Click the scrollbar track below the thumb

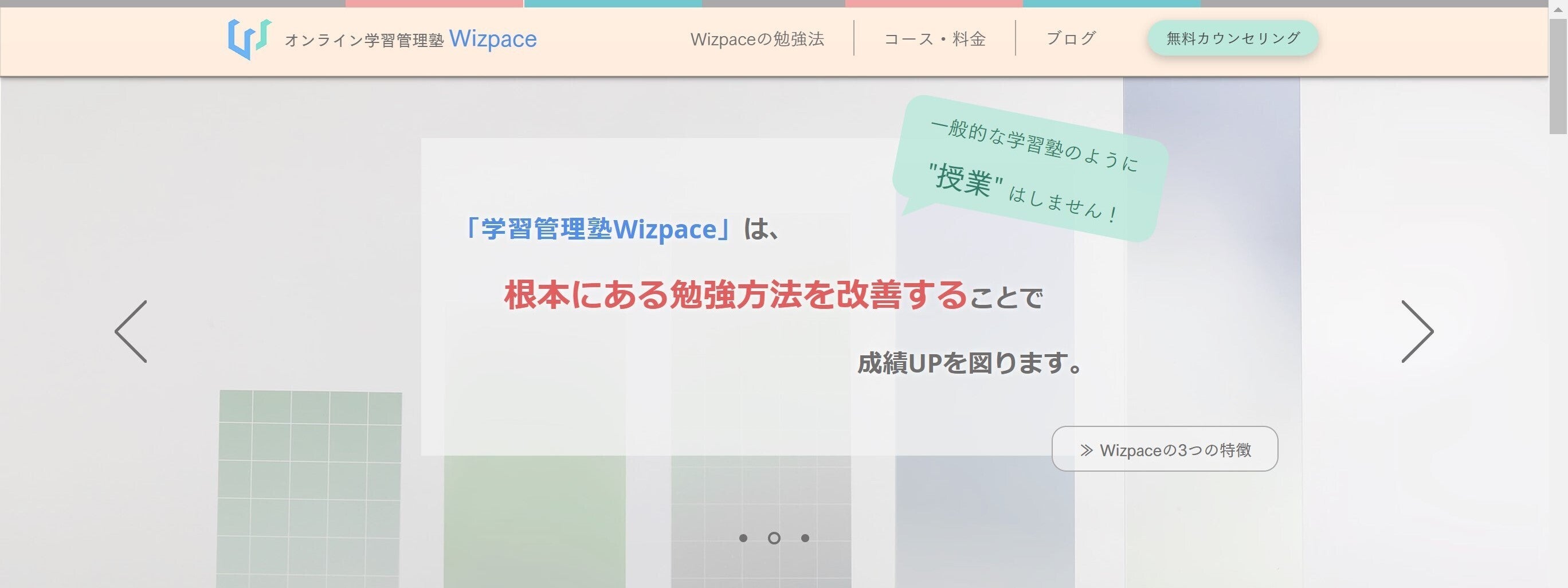coord(1558,365)
